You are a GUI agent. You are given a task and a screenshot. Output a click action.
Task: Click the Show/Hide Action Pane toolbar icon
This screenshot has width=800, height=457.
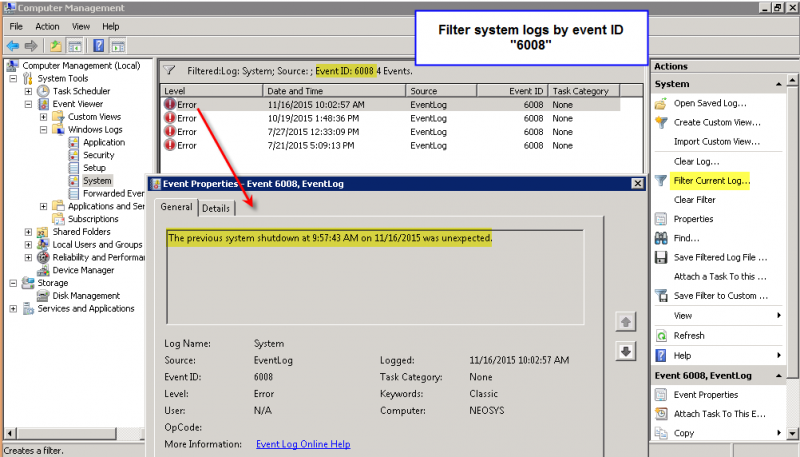tap(118, 46)
